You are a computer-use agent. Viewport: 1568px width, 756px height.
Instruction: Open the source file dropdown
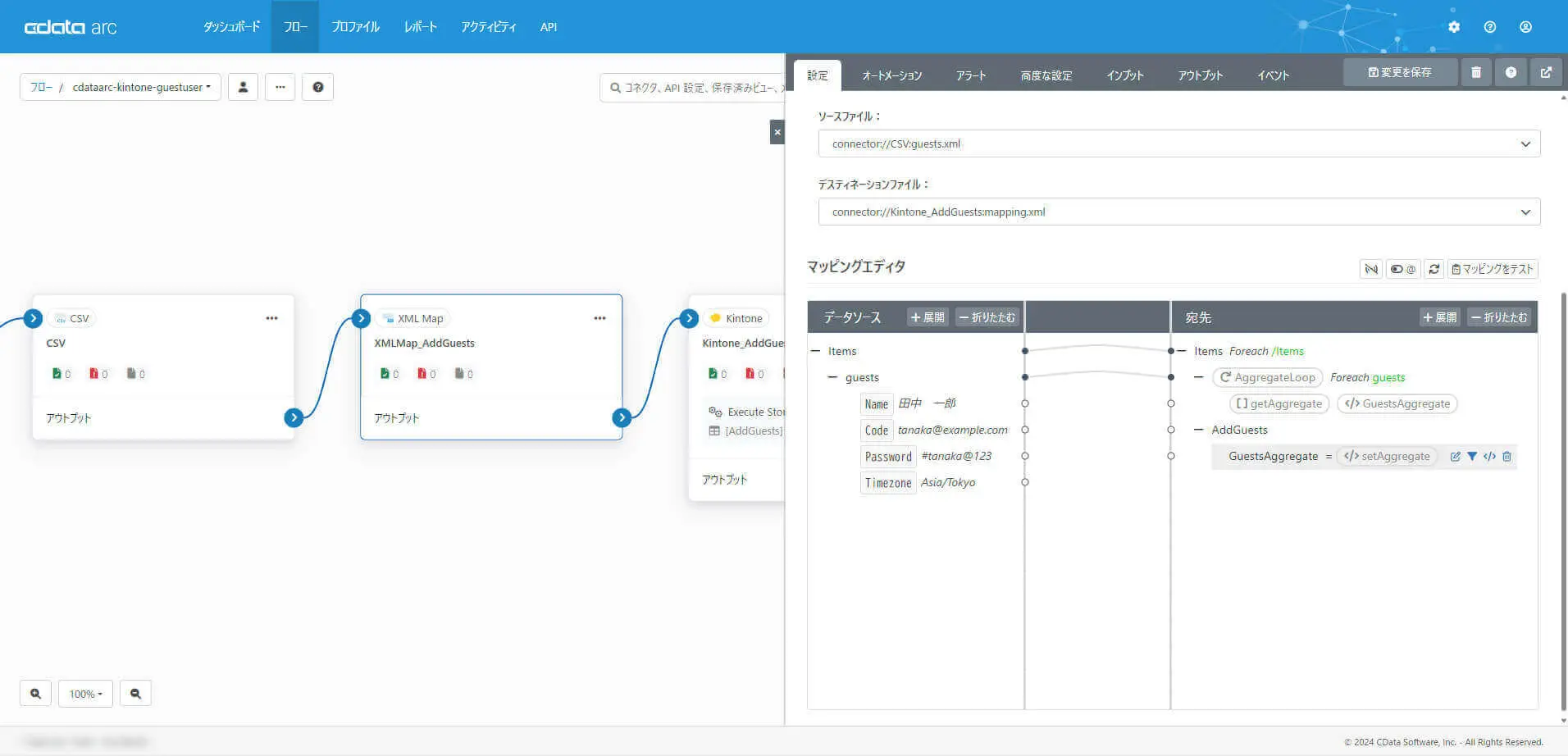tap(1178, 143)
